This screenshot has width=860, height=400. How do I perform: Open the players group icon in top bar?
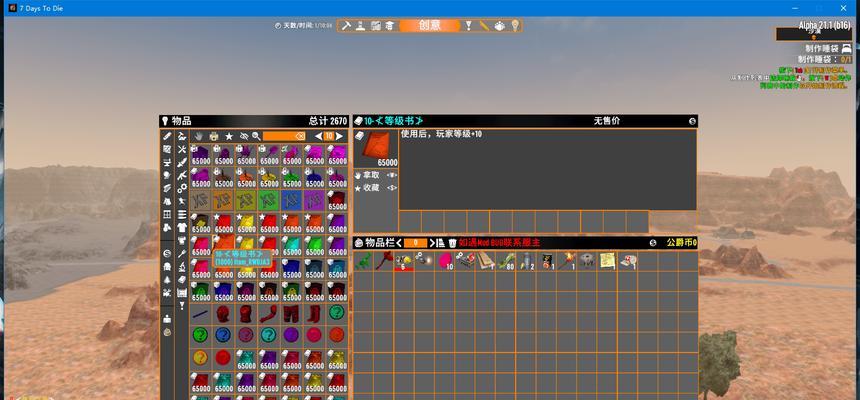tap(499, 26)
